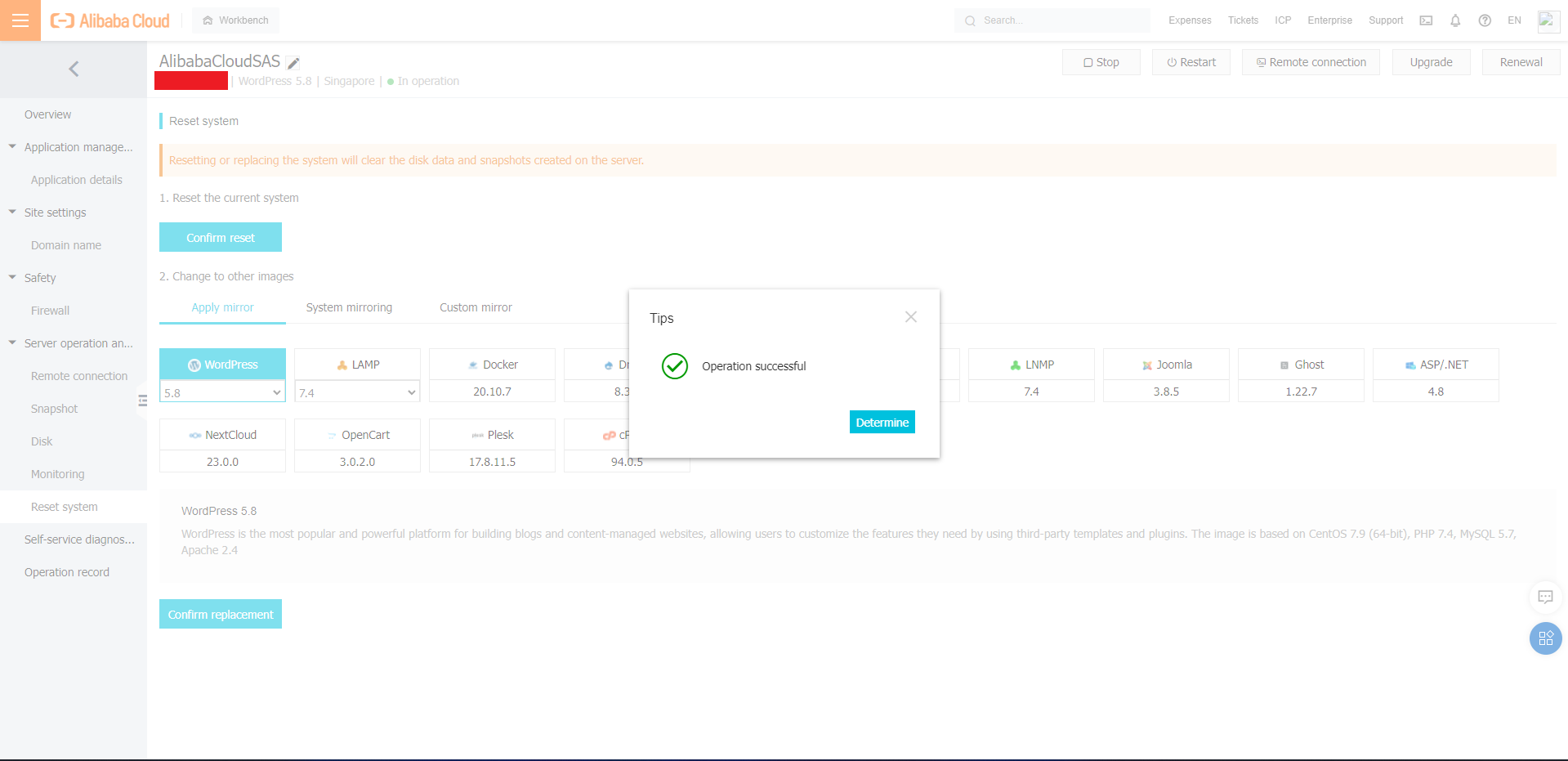Open Overview in the sidebar

(74, 114)
